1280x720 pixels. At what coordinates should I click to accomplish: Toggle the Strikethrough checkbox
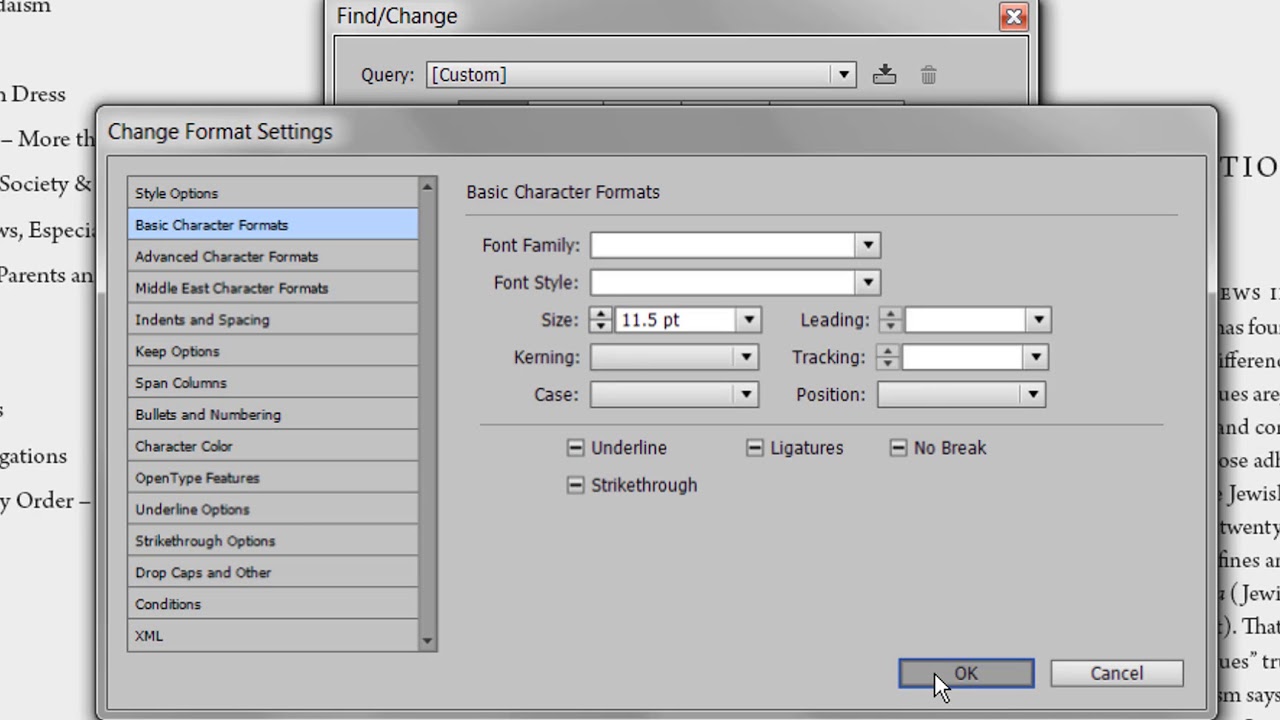[x=575, y=485]
